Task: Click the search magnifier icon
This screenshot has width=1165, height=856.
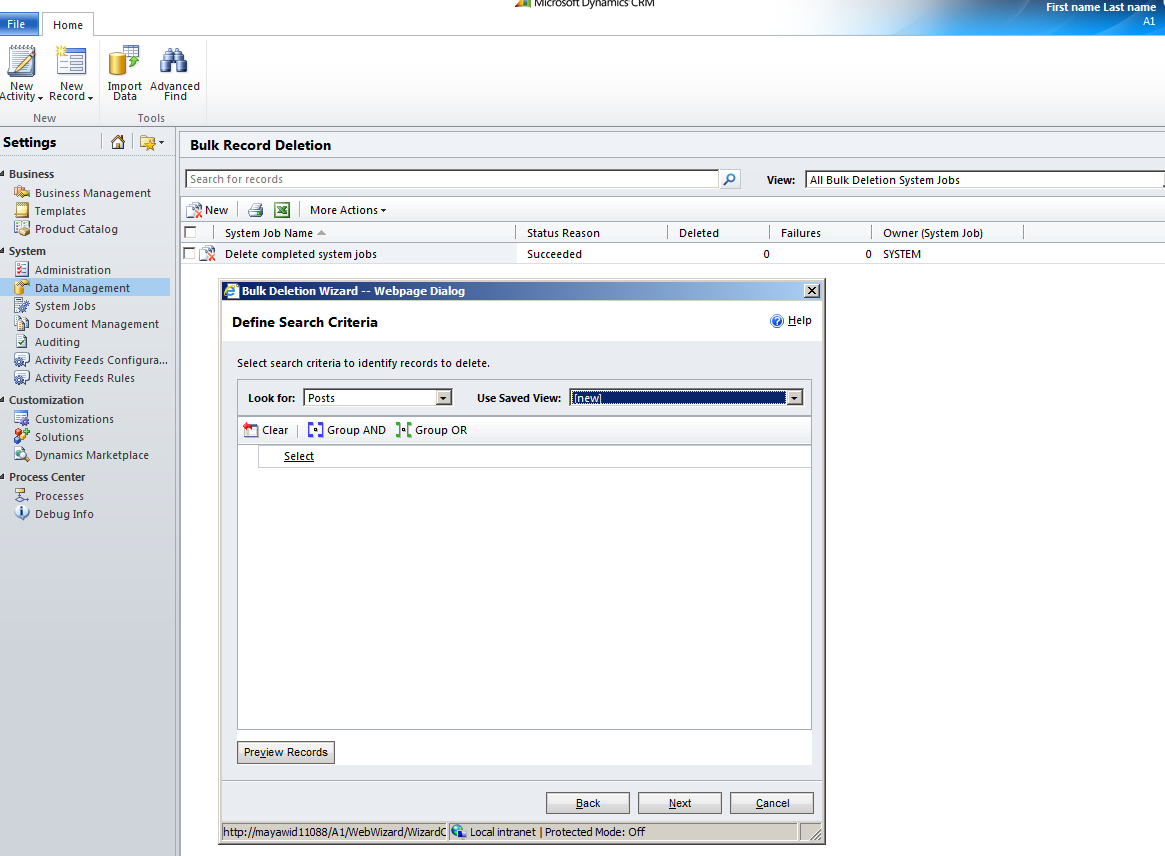Action: pos(730,180)
